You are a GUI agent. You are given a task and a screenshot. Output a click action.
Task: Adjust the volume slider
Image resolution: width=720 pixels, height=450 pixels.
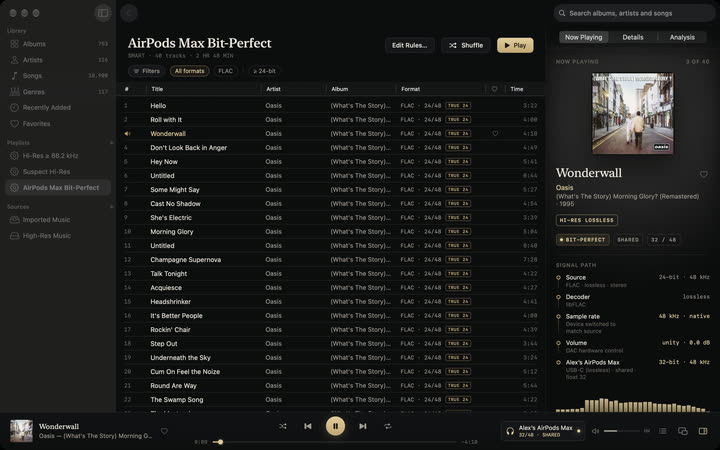click(x=621, y=431)
